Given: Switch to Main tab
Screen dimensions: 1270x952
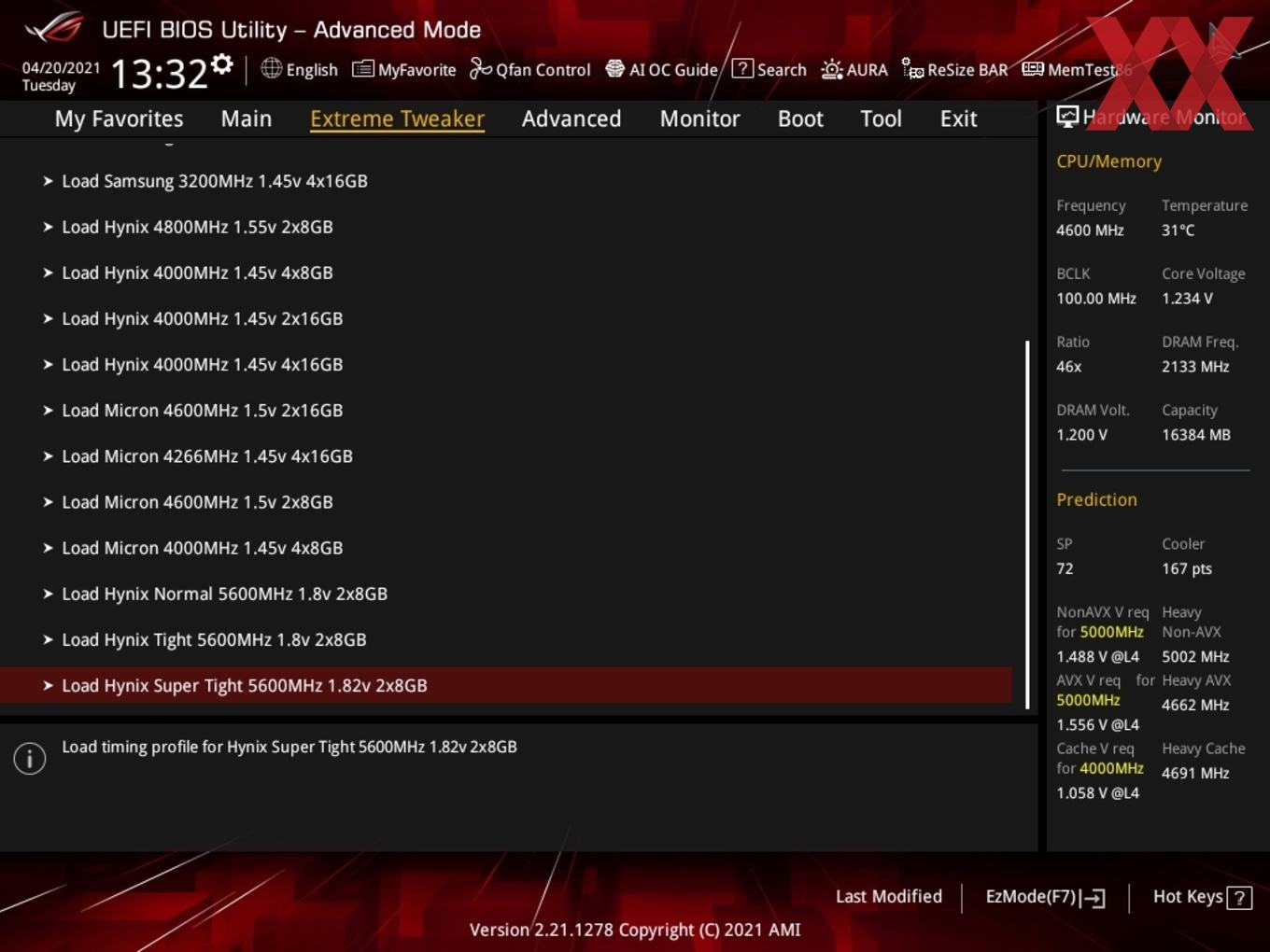Looking at the screenshot, I should [247, 119].
